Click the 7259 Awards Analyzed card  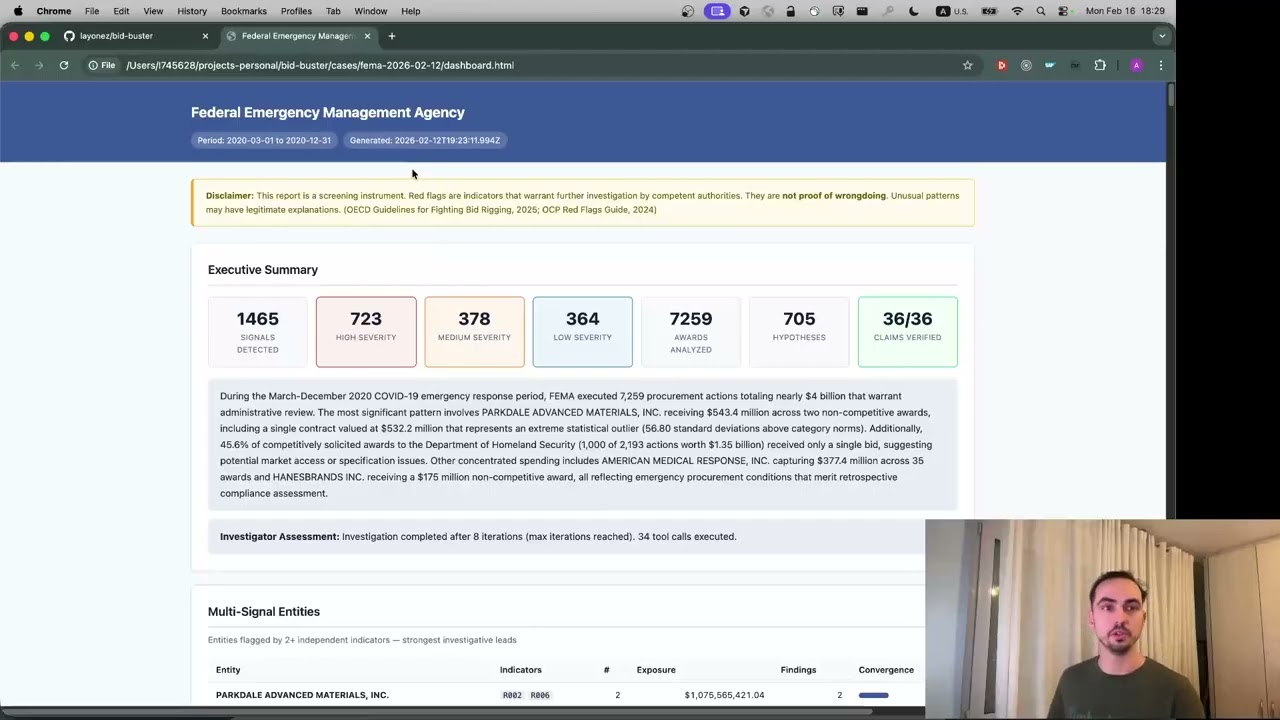pos(691,332)
